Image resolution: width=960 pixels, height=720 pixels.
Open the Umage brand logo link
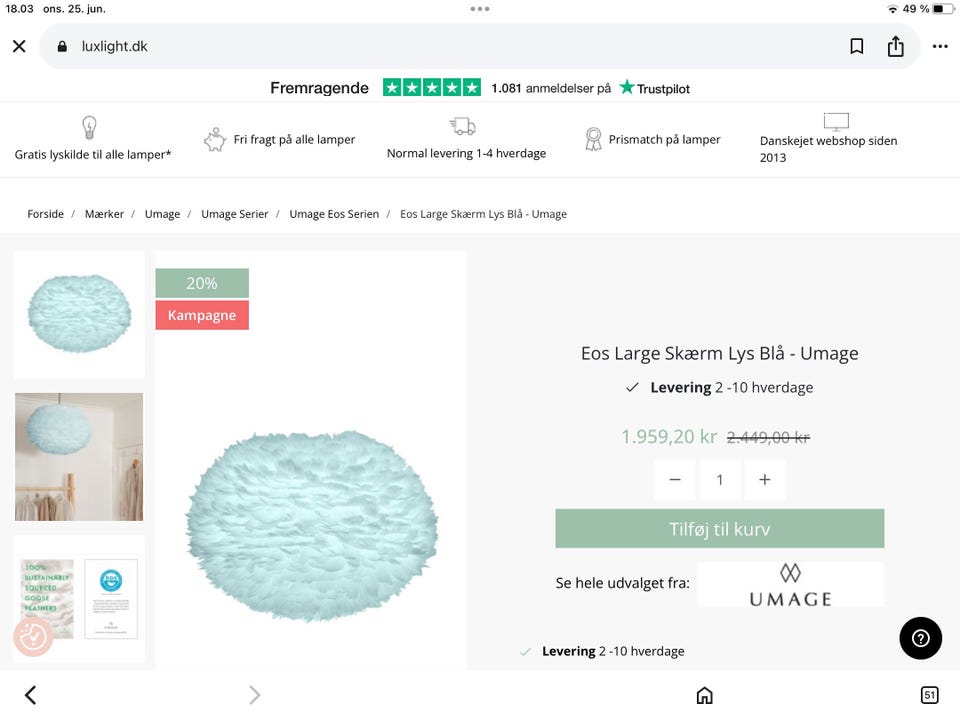pos(790,585)
